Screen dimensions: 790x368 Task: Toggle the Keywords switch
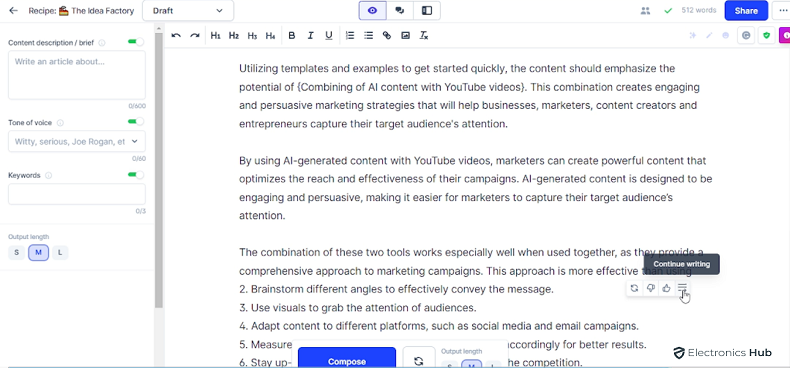[136, 174]
